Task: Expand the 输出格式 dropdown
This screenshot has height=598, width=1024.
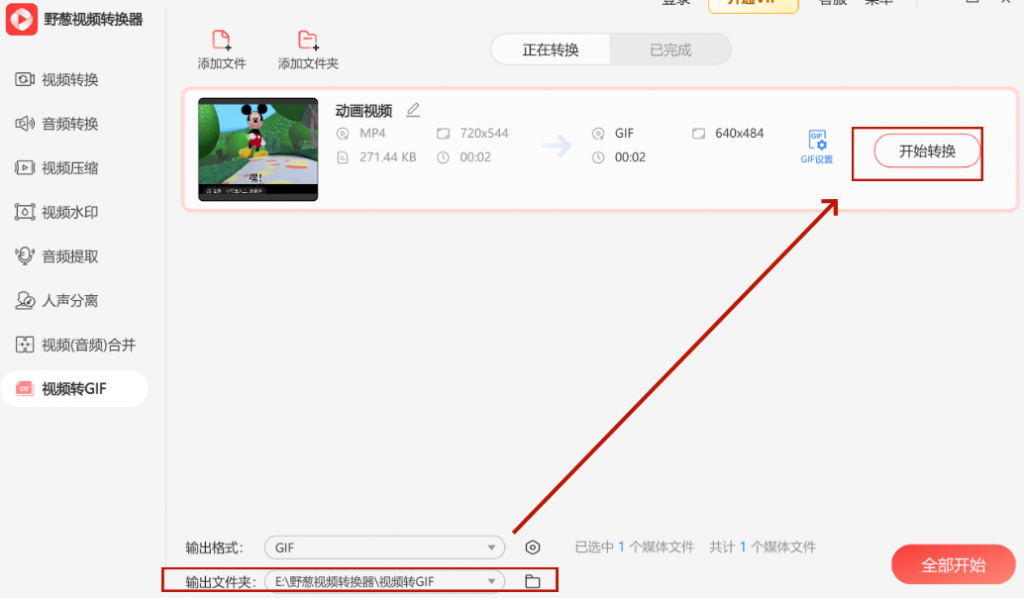Action: pos(492,547)
